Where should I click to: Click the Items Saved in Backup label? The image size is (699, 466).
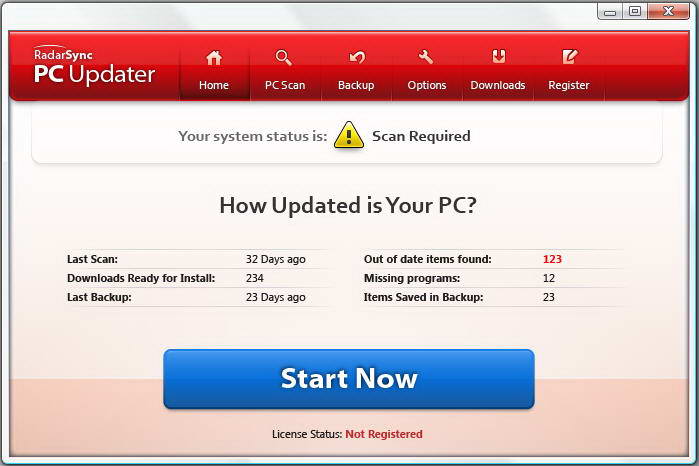click(x=424, y=297)
